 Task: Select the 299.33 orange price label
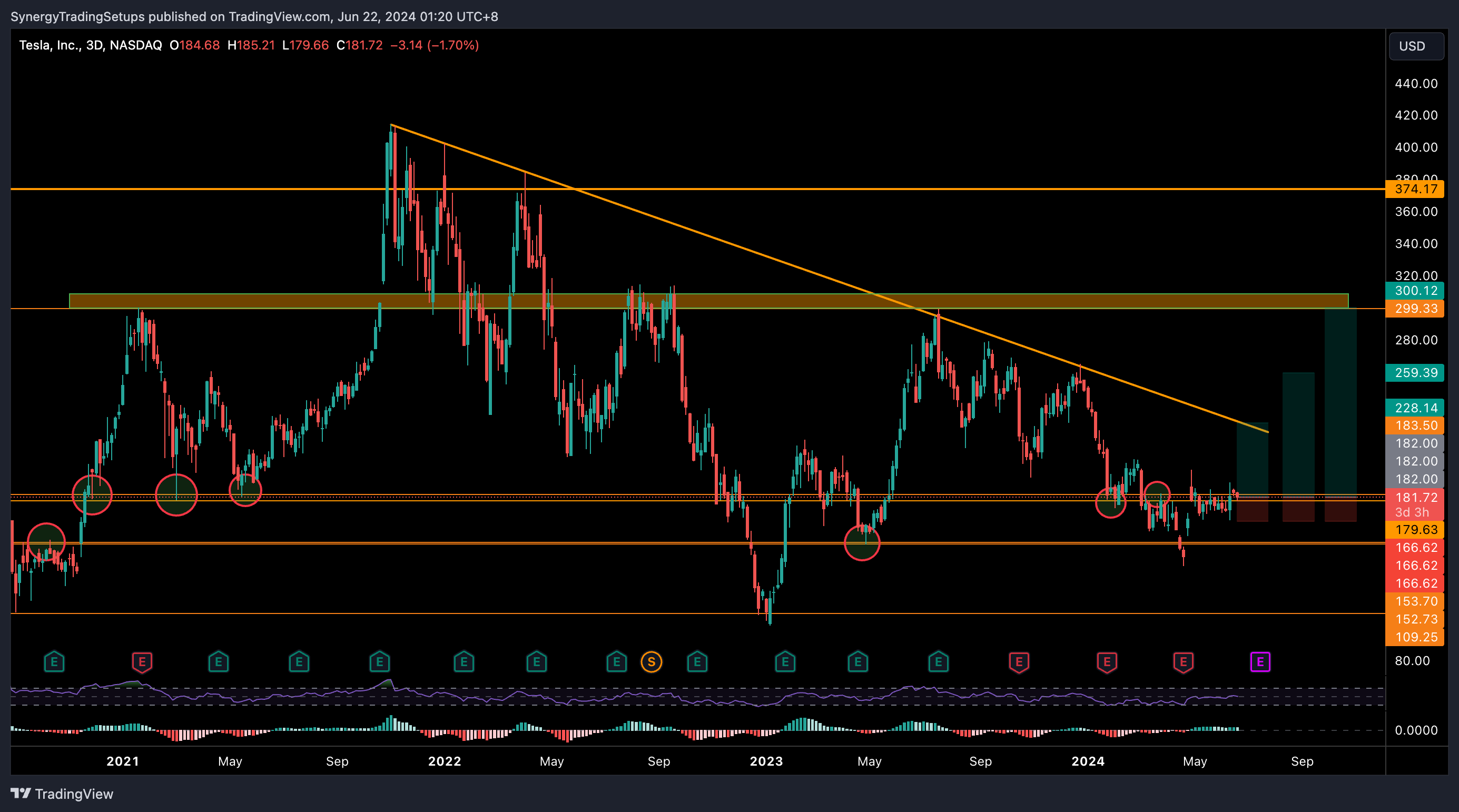tap(1415, 309)
